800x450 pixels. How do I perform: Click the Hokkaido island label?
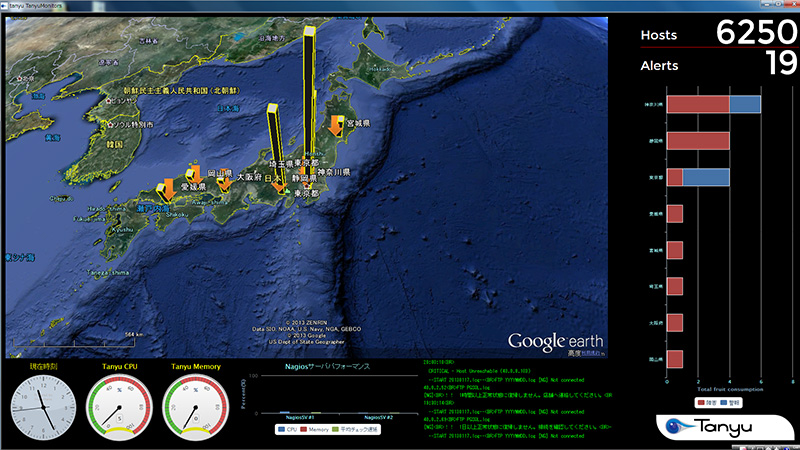click(380, 69)
